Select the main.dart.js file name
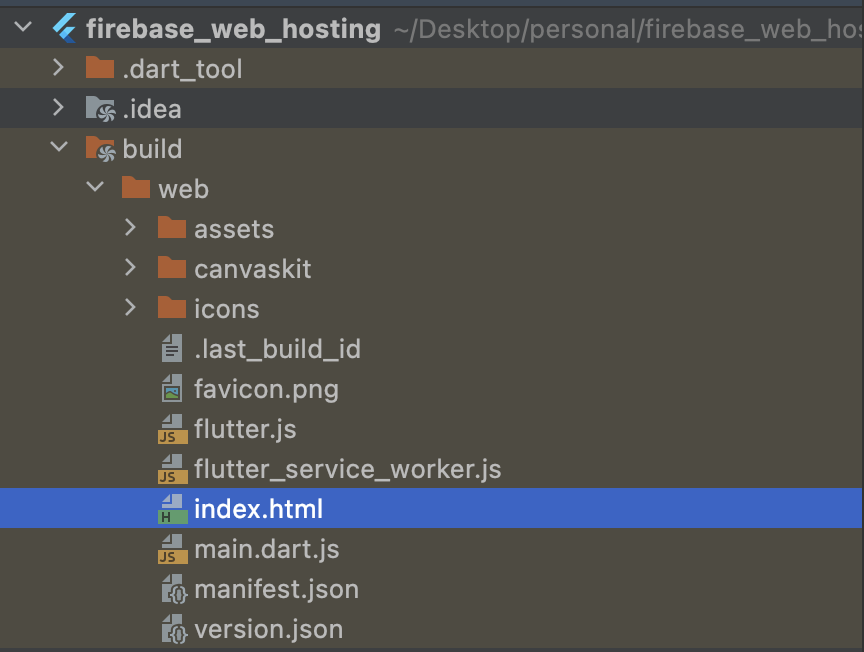 pos(267,549)
